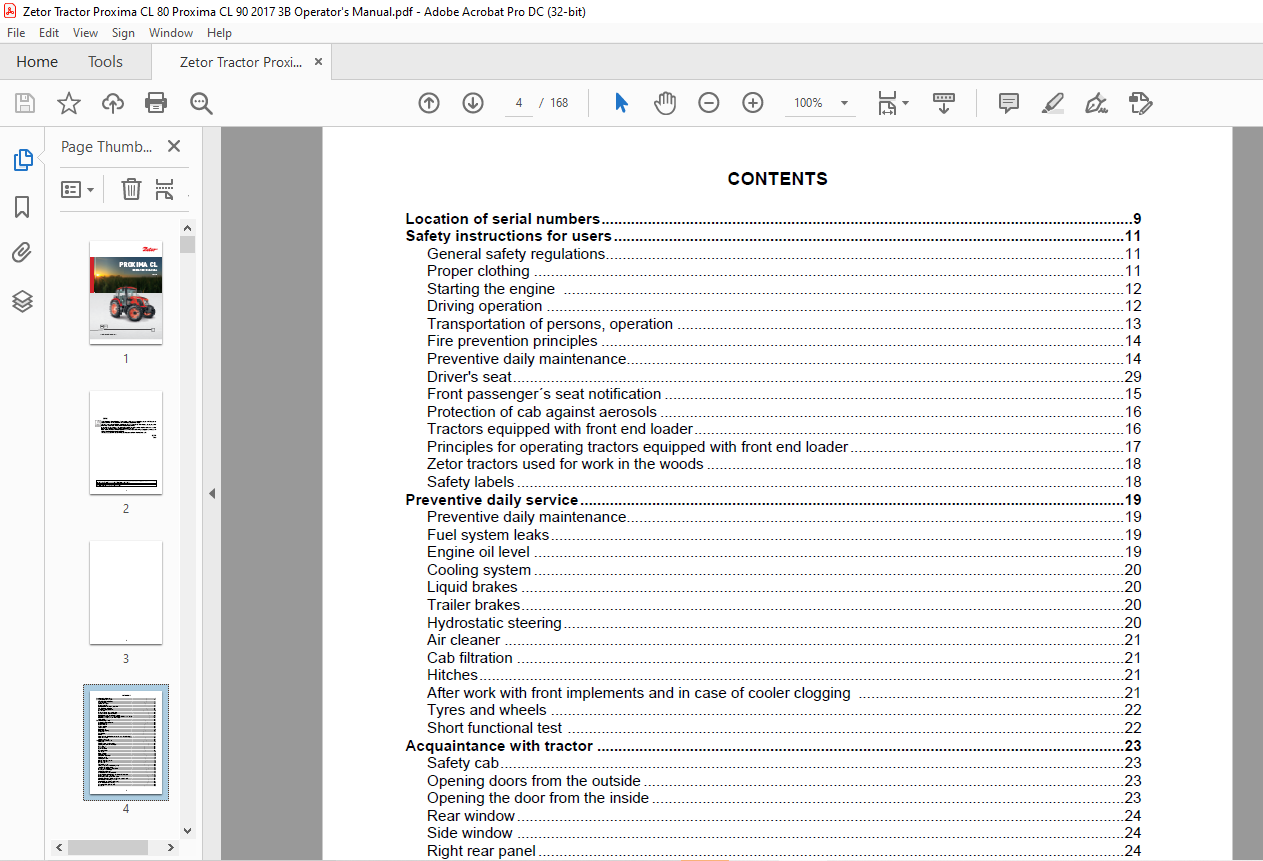Open the Attachments paperclip panel
The image size is (1263, 861).
click(22, 254)
